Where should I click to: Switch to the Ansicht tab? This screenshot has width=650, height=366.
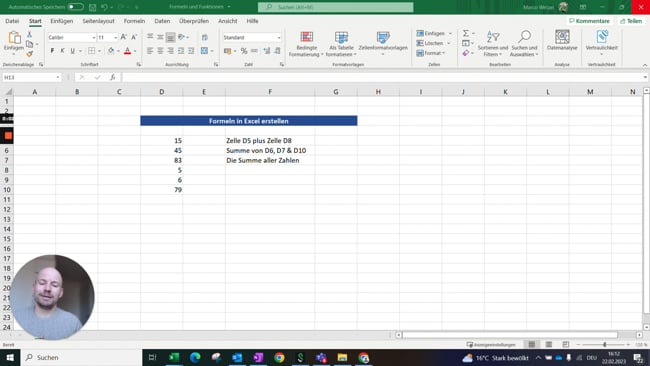click(228, 21)
